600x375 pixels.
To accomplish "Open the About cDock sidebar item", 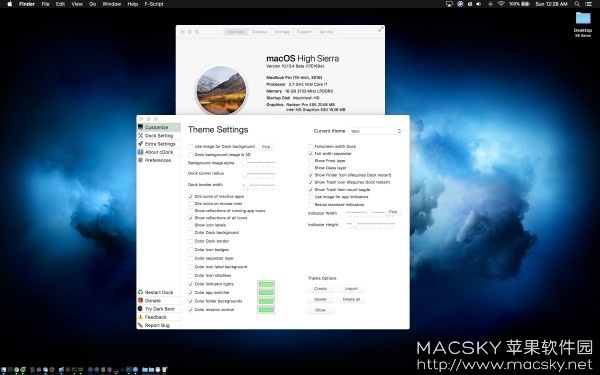I will coord(159,152).
